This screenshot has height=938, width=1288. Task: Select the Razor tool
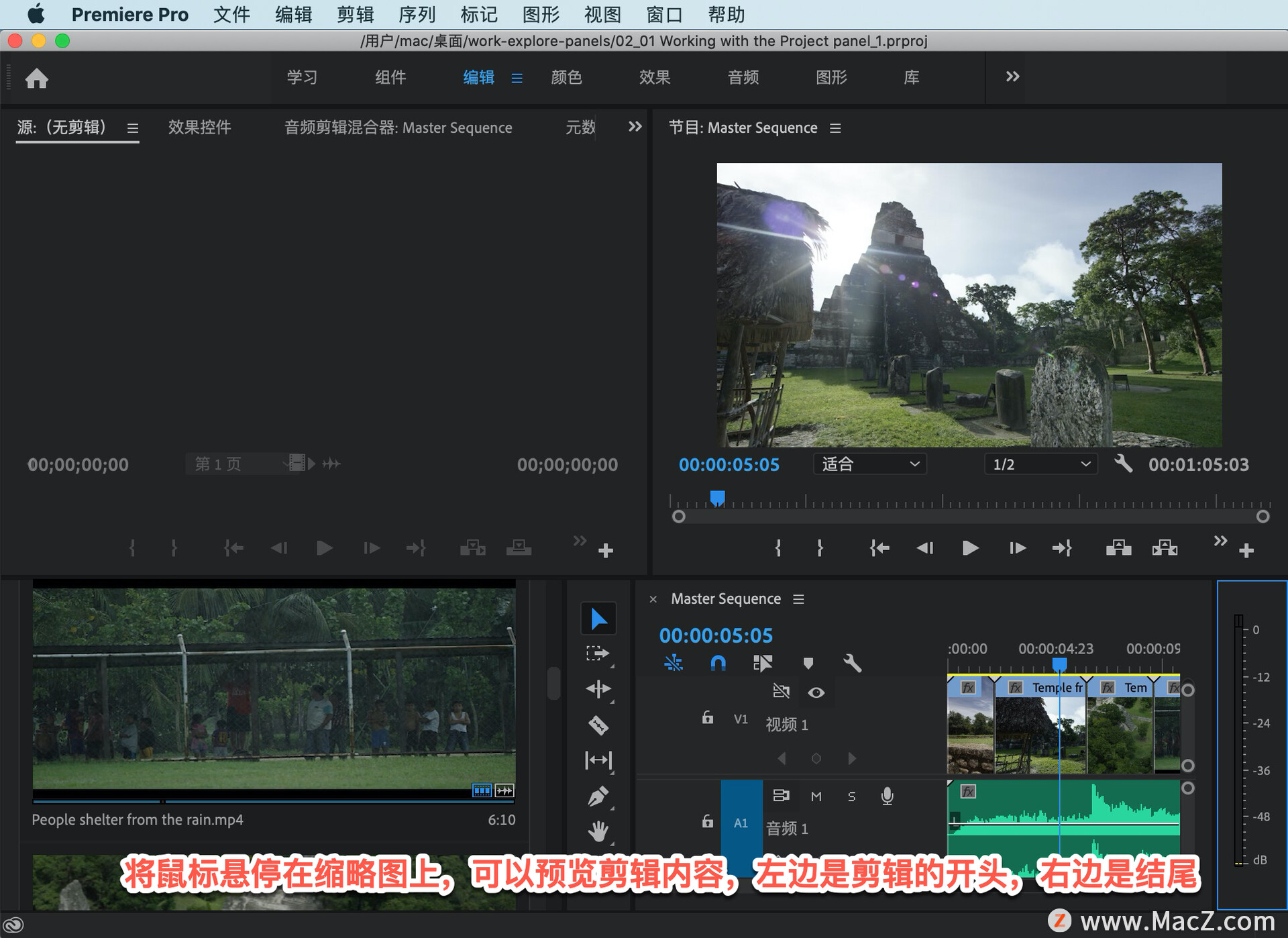(598, 725)
